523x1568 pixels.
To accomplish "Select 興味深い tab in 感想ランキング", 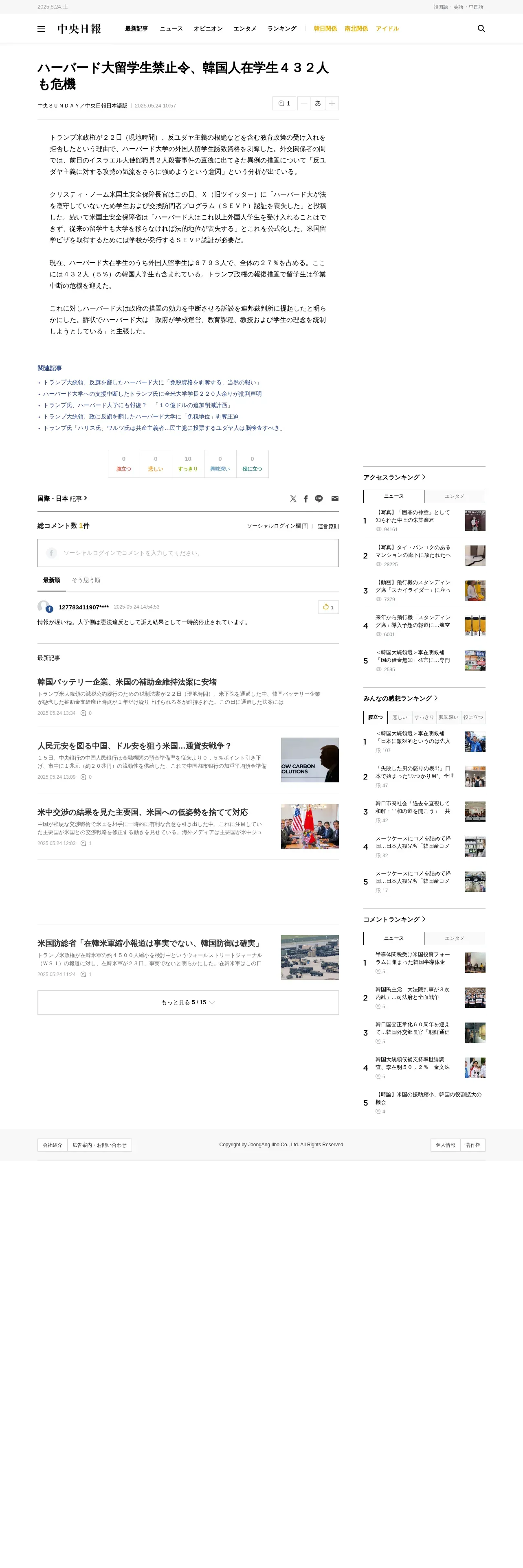I will [449, 717].
